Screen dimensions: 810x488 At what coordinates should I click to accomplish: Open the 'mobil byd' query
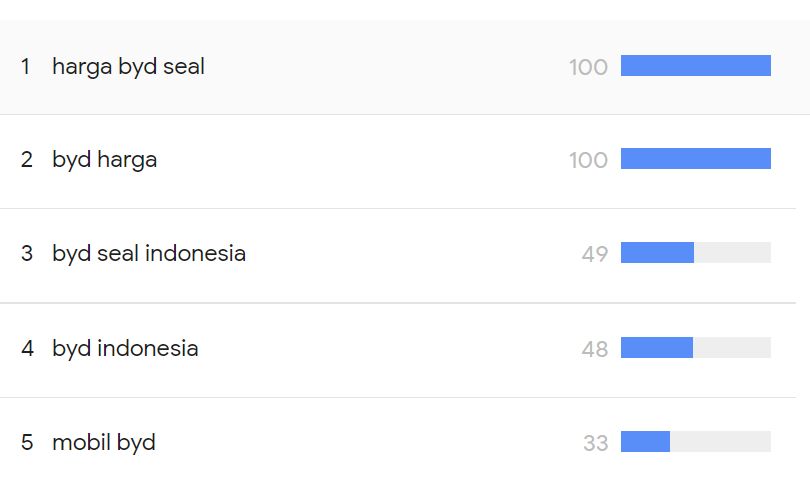tap(103, 442)
